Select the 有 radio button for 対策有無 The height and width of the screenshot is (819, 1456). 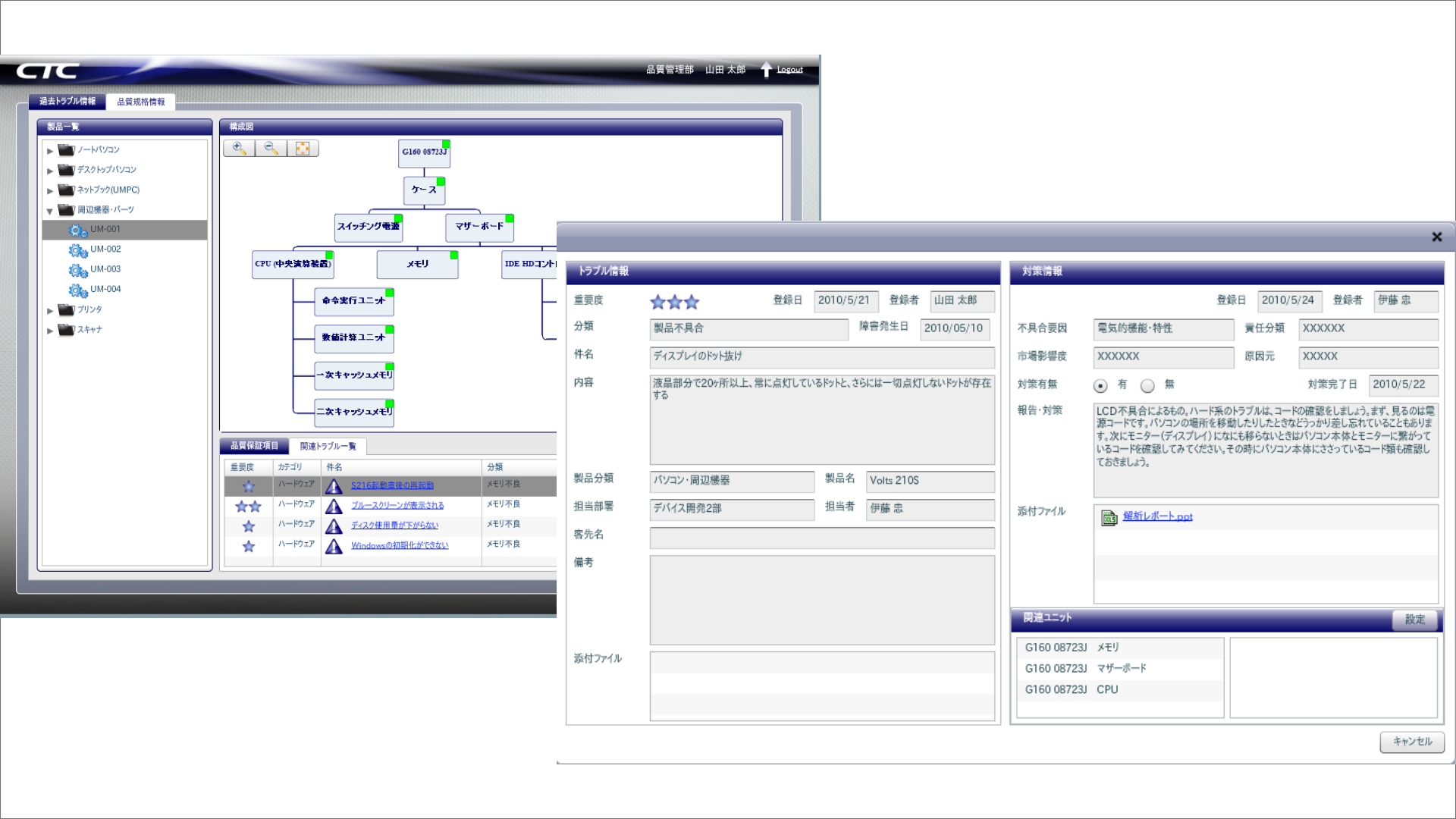(x=1101, y=385)
